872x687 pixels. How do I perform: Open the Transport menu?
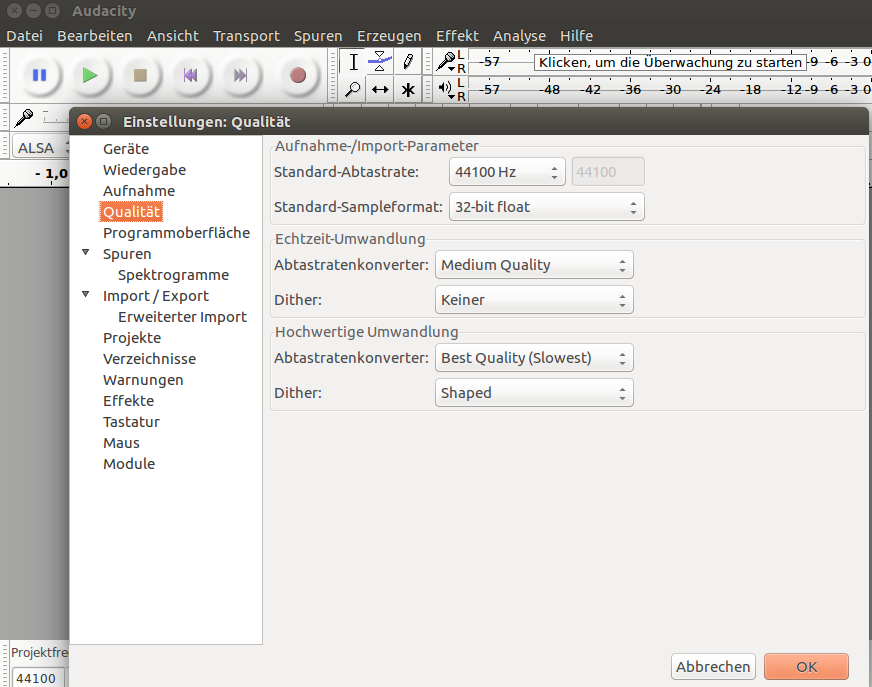(246, 36)
